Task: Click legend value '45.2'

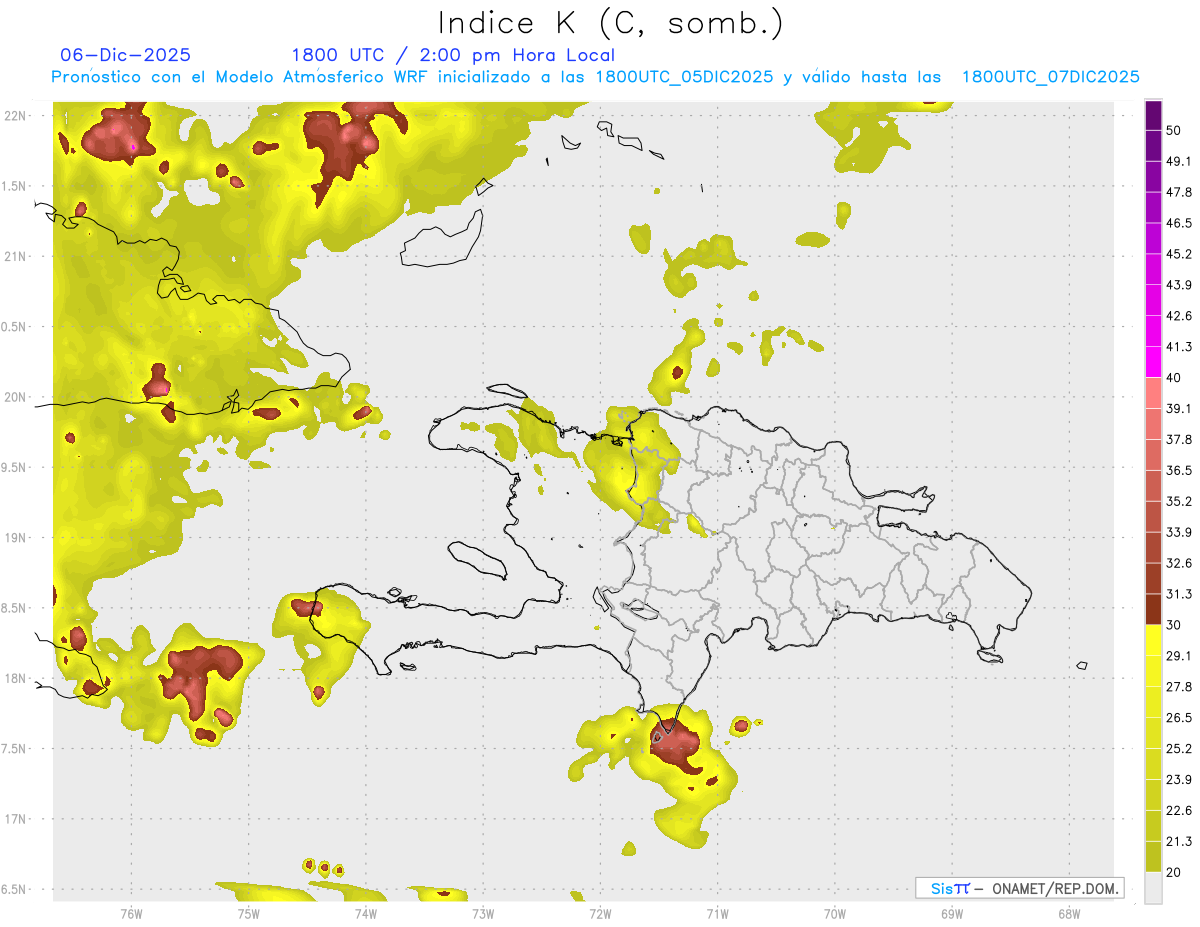Action: click(x=1179, y=254)
